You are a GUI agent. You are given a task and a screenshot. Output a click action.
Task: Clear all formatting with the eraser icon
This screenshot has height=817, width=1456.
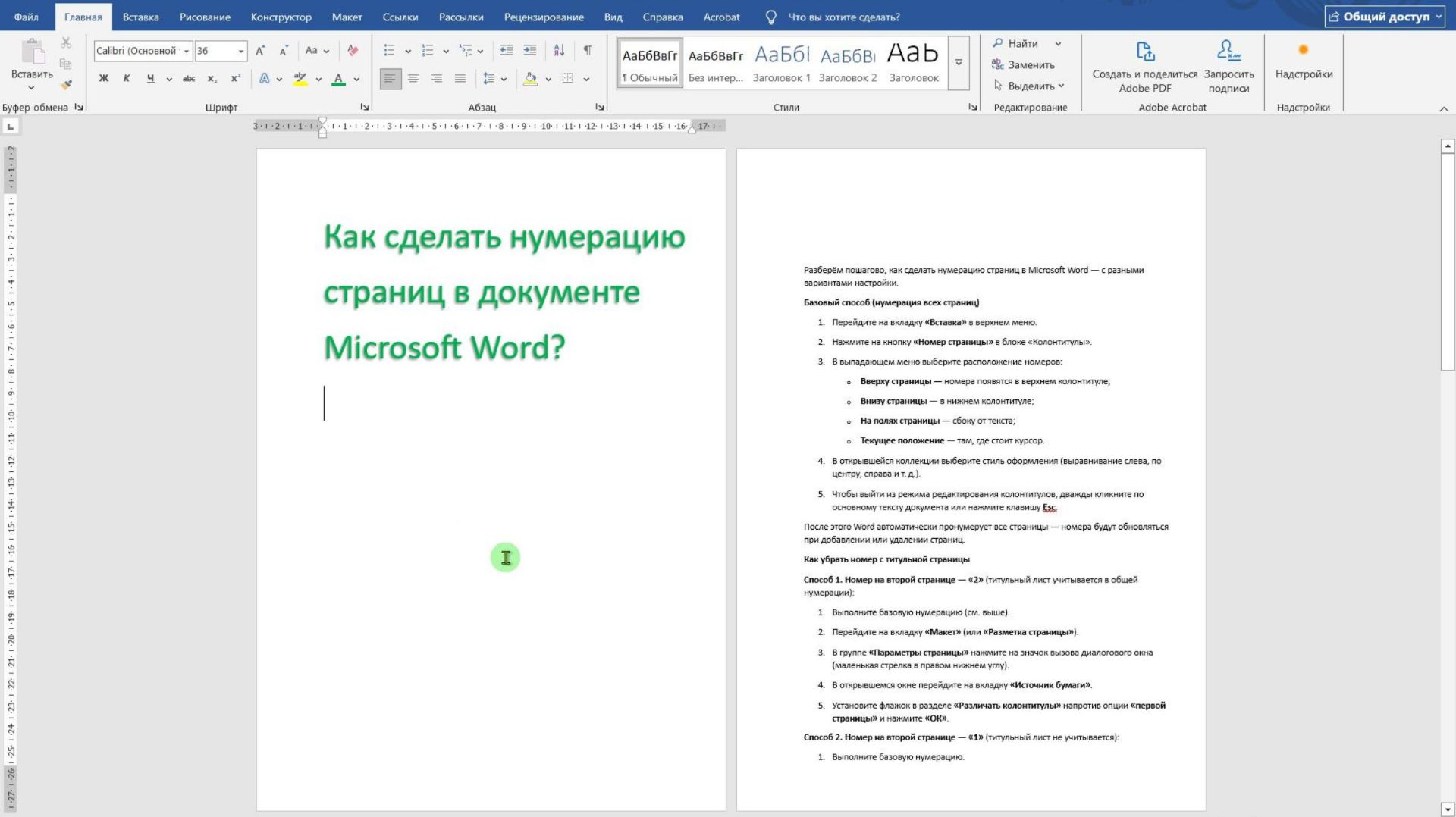(x=353, y=51)
